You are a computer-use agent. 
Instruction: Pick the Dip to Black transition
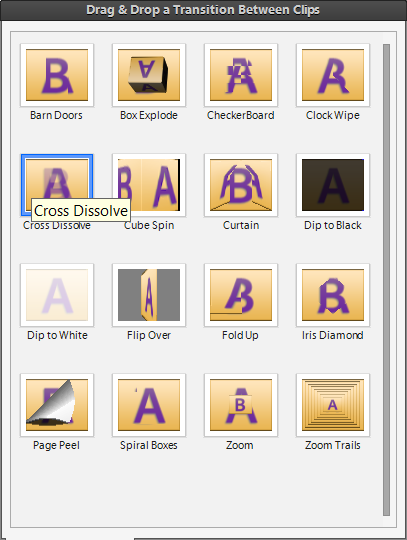click(333, 185)
